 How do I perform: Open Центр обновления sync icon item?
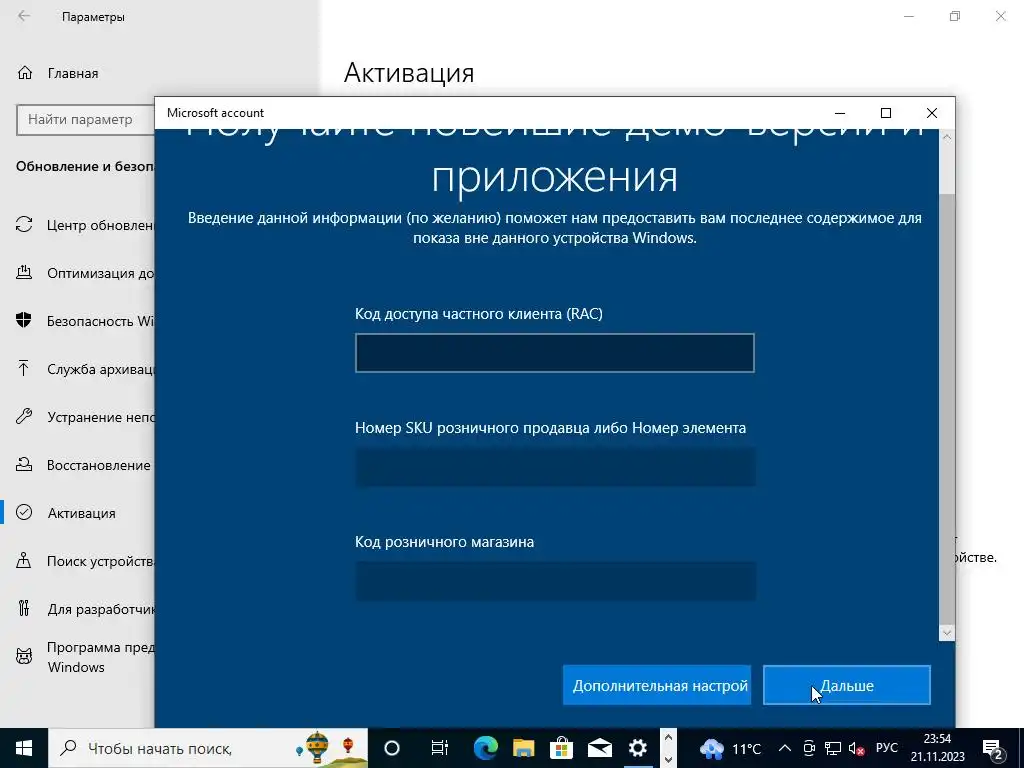click(24, 225)
